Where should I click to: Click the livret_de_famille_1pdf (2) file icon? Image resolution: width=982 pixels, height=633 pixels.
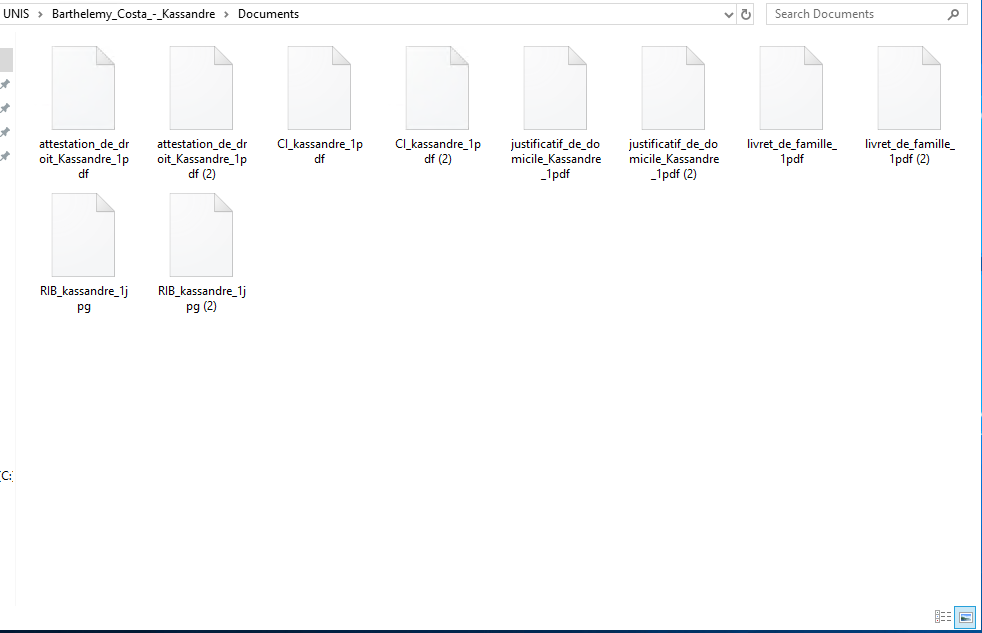point(909,88)
